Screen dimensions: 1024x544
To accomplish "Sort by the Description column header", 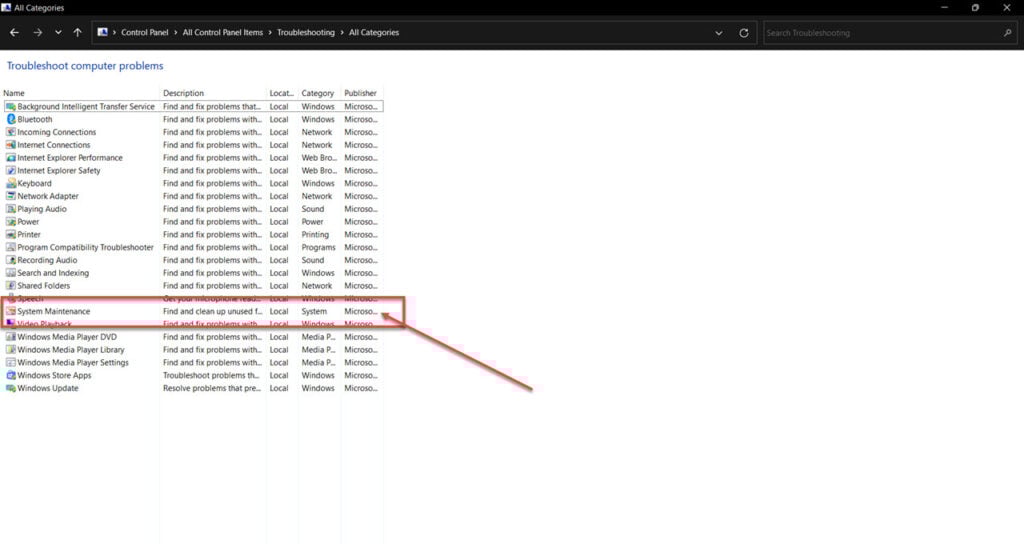I will pyautogui.click(x=184, y=93).
